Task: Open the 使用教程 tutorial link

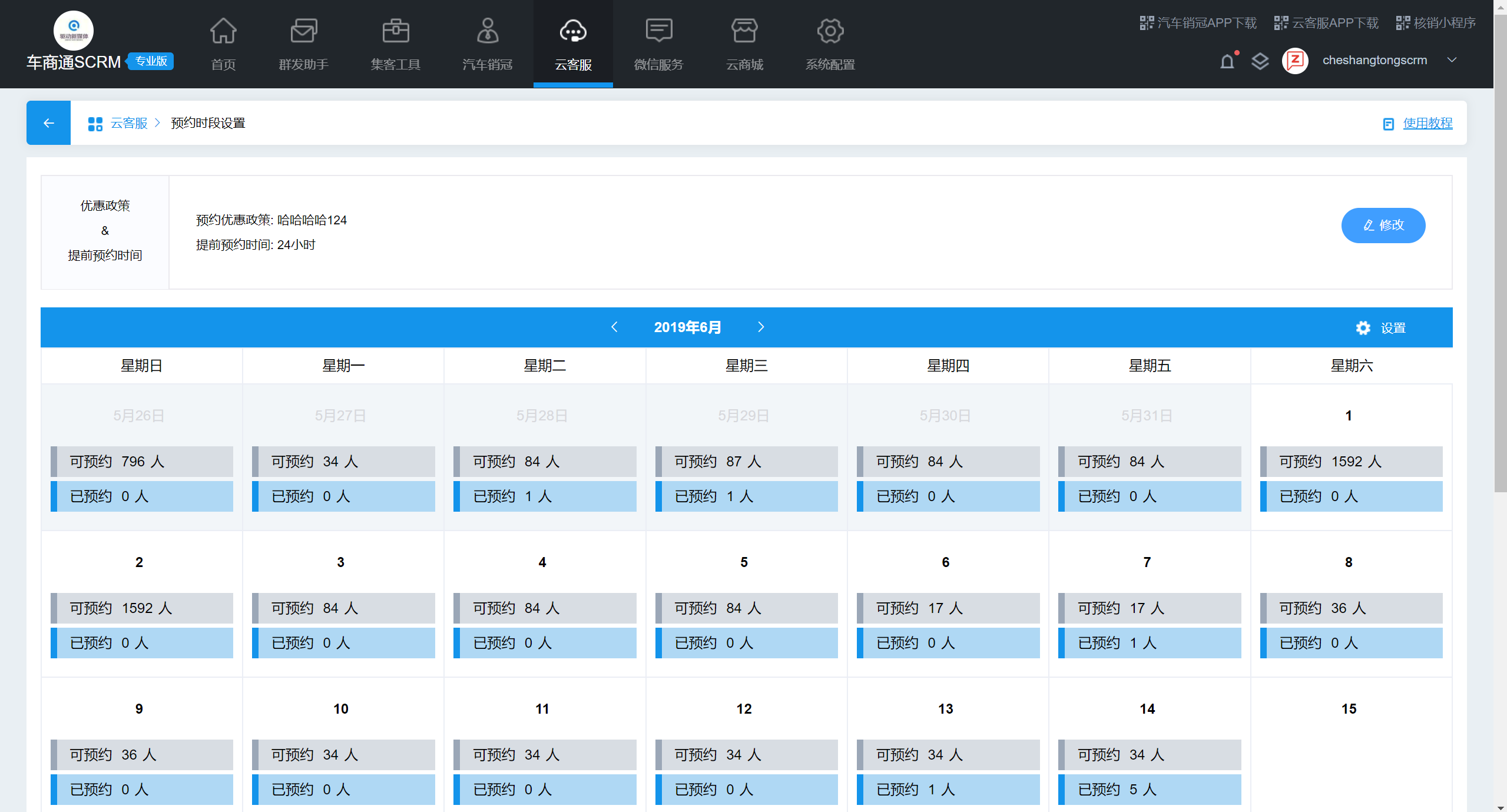Action: pos(1427,123)
